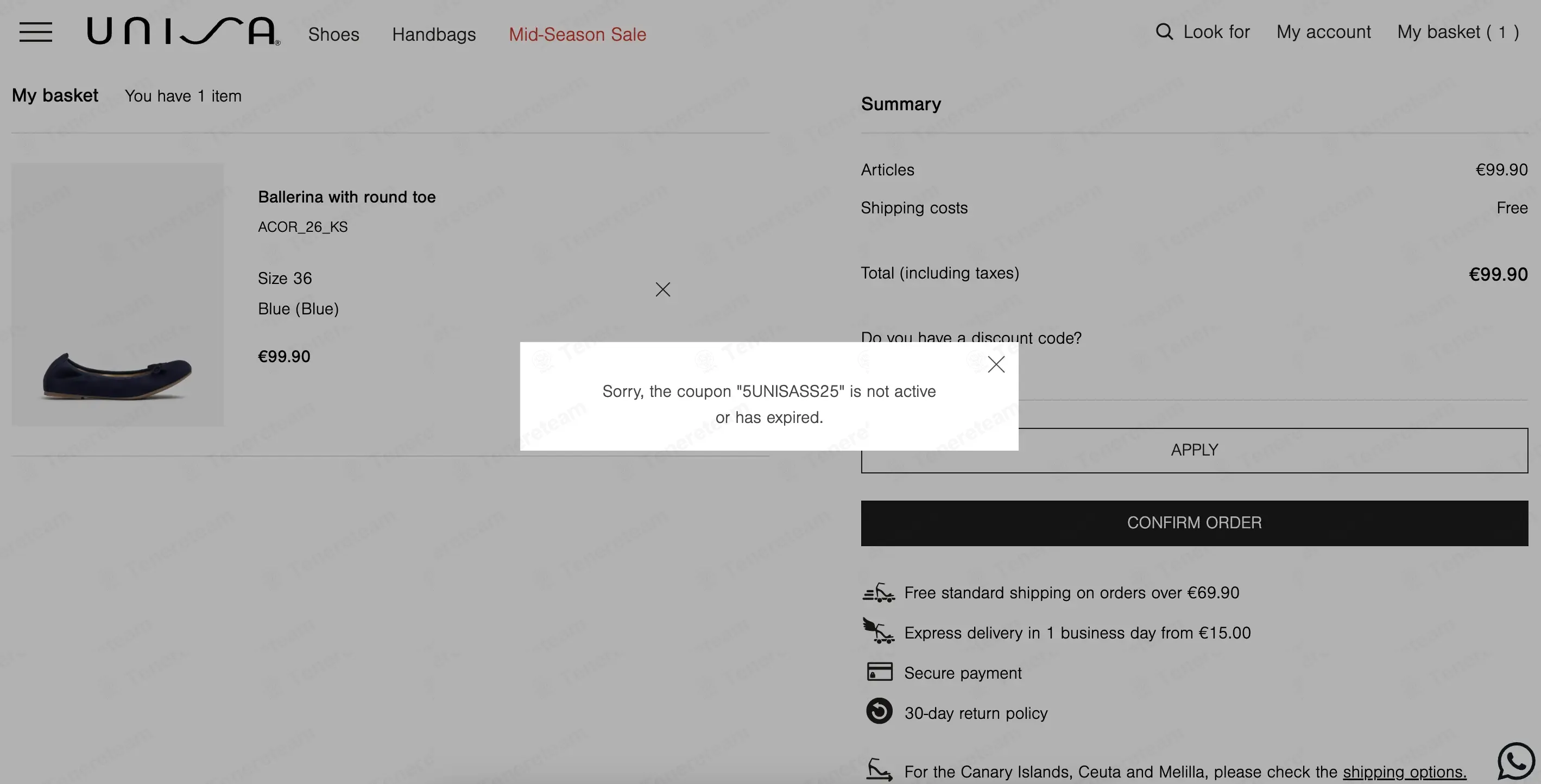Select the Shipping costs label

914,208
